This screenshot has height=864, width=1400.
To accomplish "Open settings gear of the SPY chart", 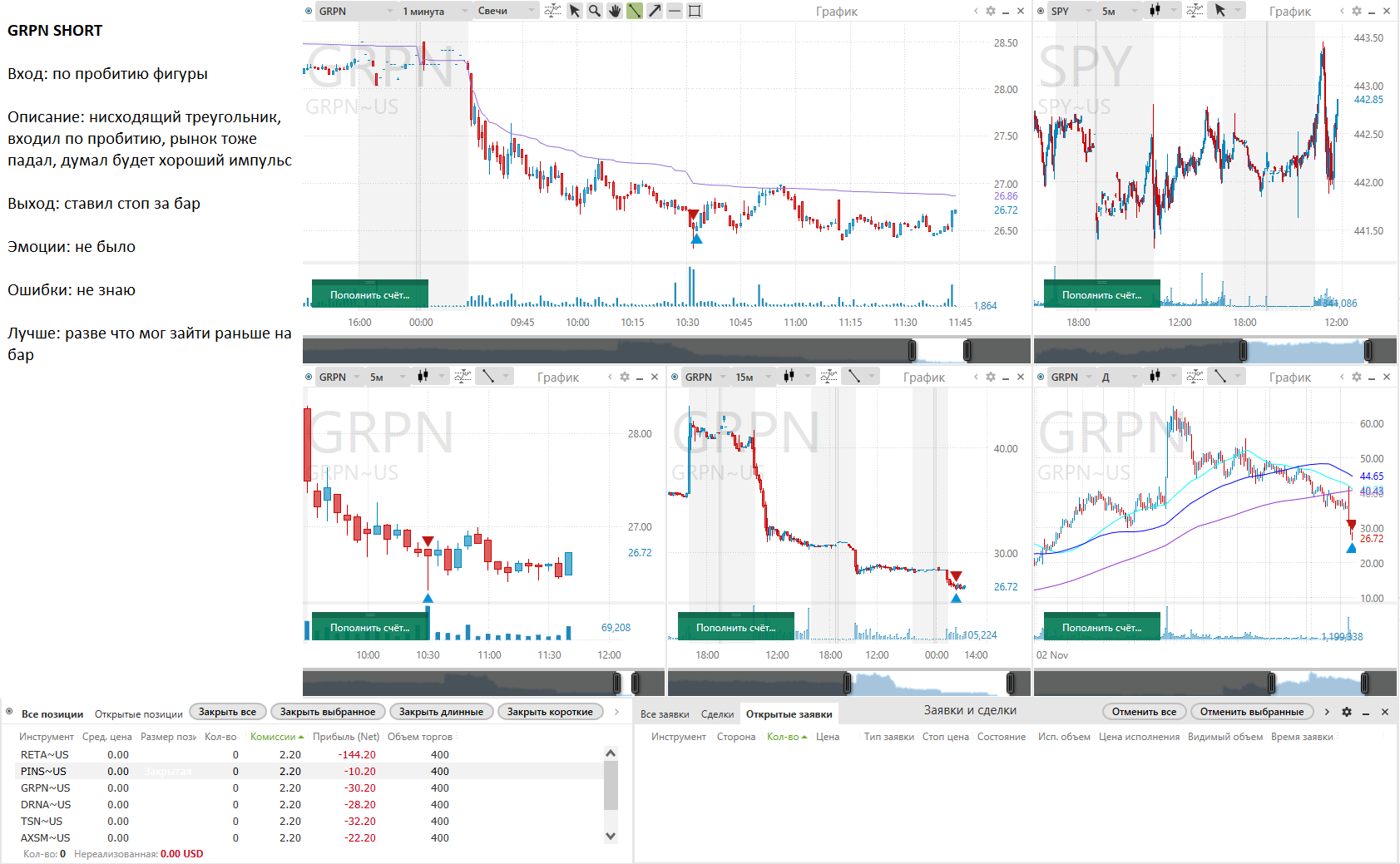I will point(1357,11).
